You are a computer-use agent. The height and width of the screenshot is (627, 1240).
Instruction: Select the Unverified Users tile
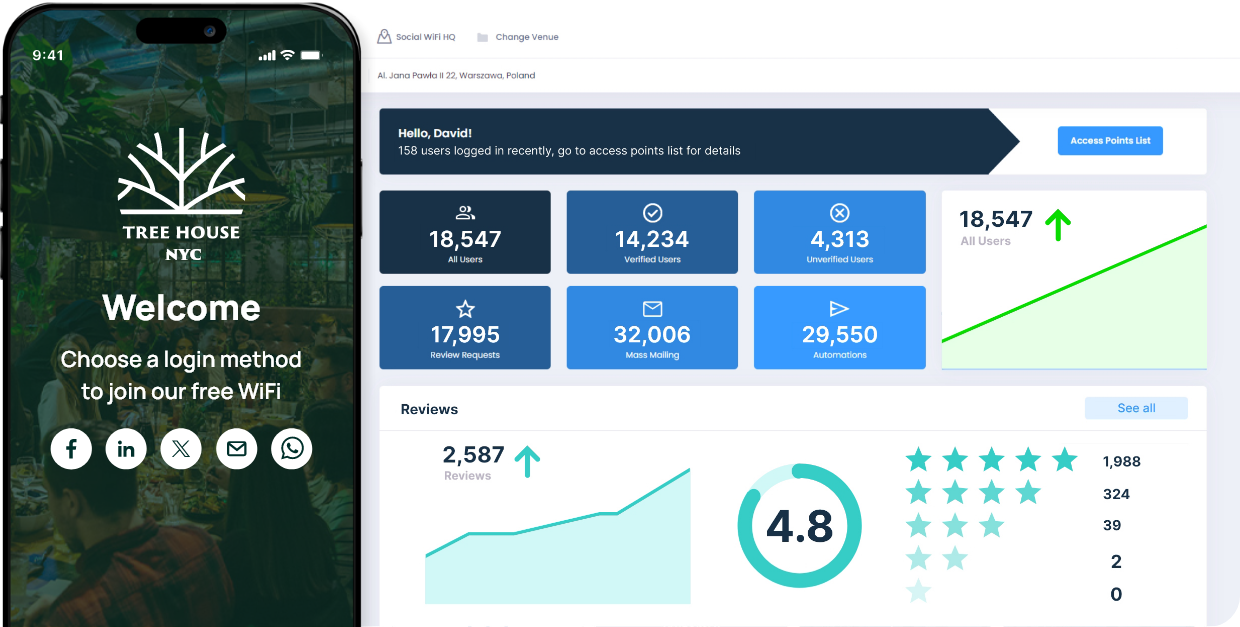coord(839,232)
